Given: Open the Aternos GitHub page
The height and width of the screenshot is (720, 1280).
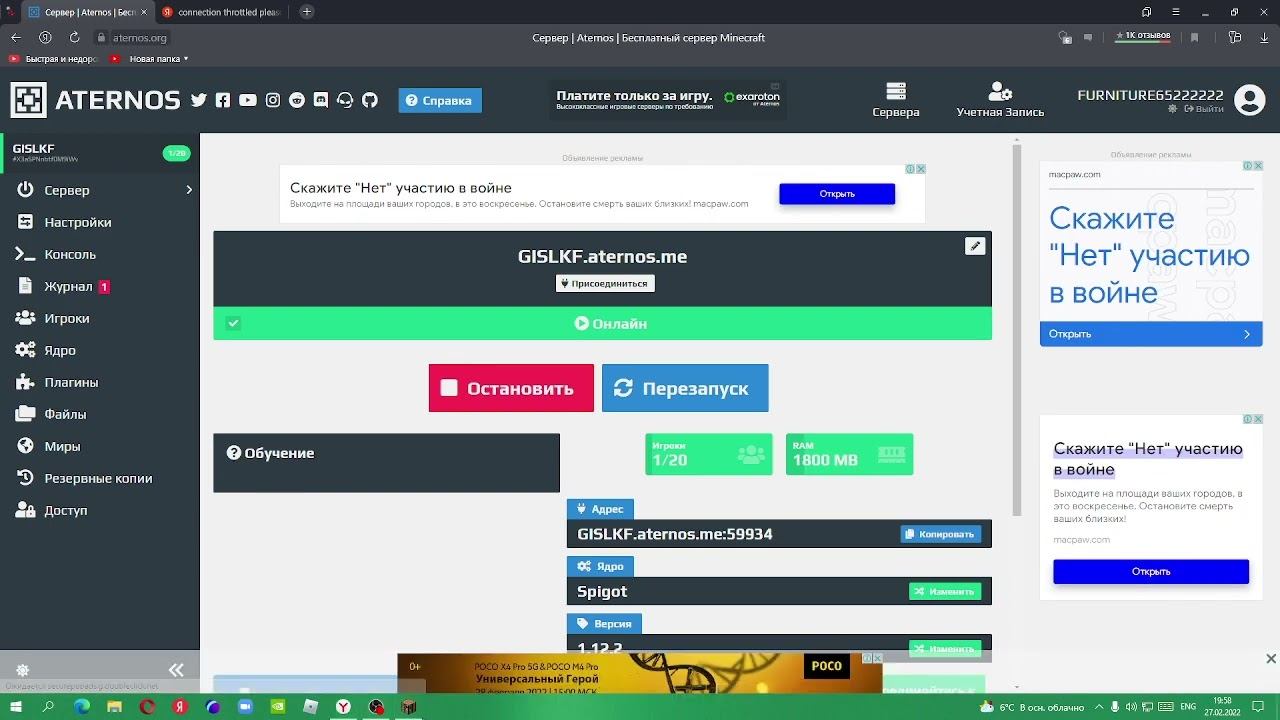Looking at the screenshot, I should [x=370, y=100].
